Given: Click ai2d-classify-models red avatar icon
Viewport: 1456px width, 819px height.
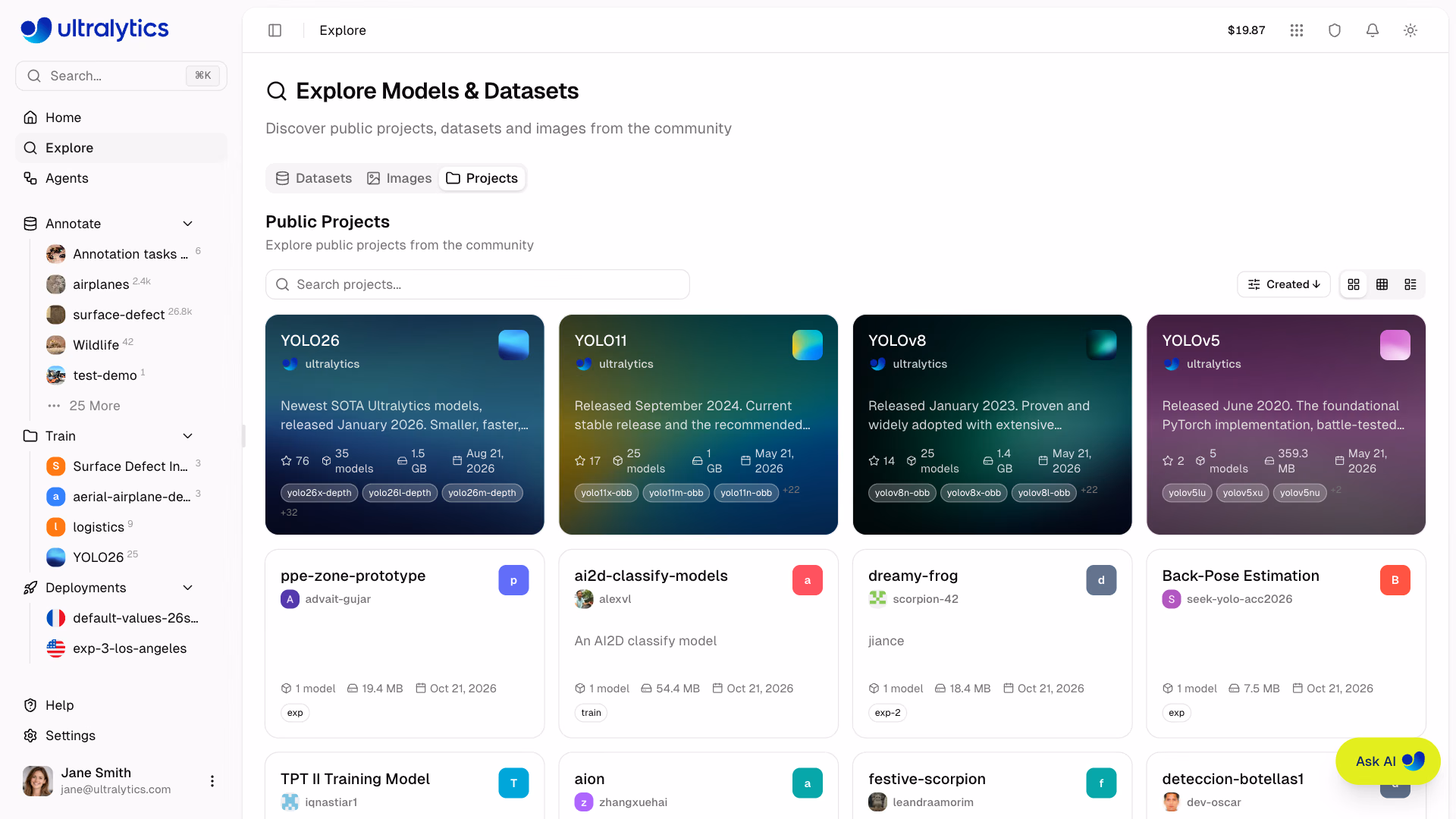Looking at the screenshot, I should [808, 580].
